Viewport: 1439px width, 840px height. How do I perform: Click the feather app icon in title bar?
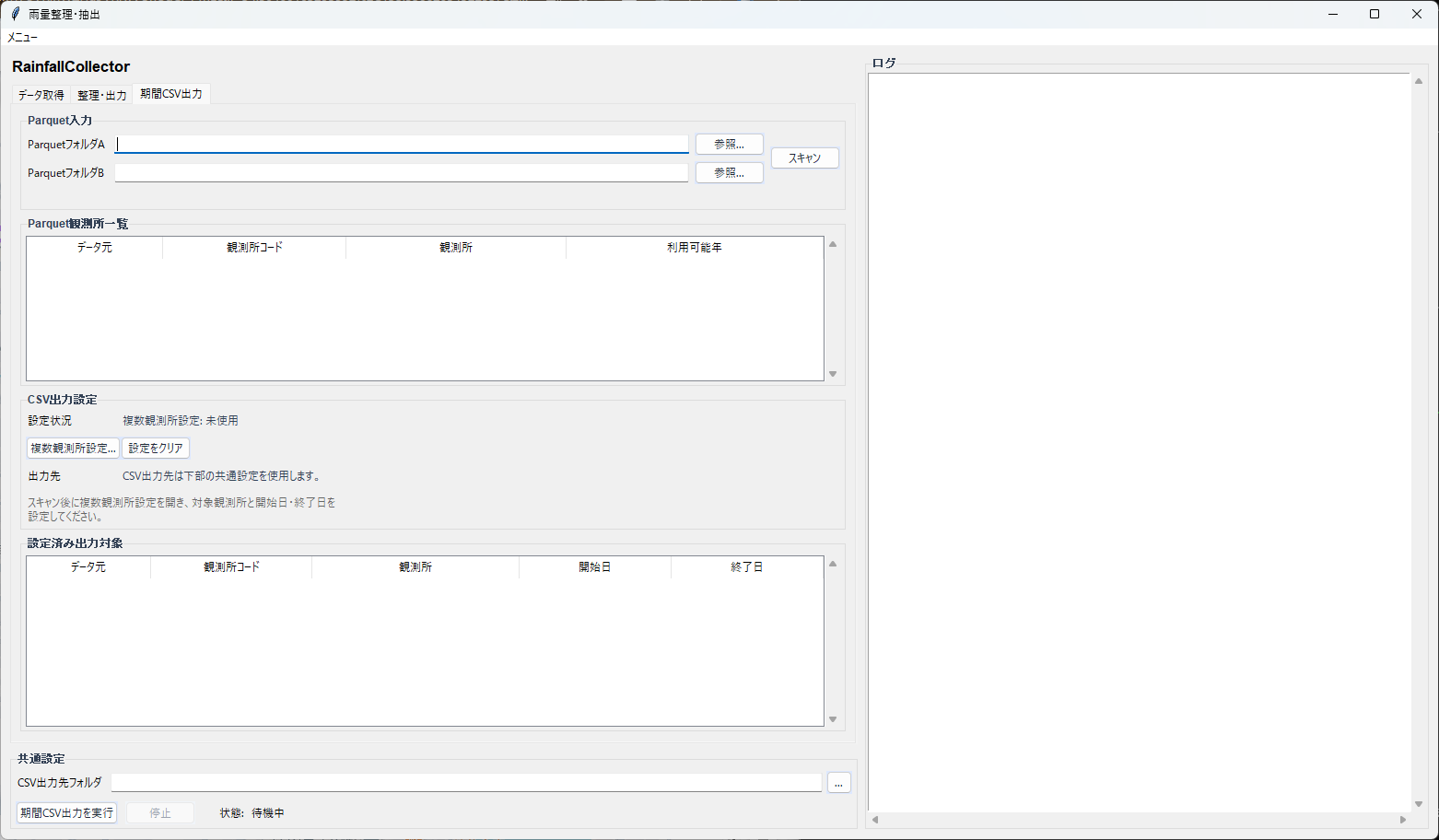pyautogui.click(x=15, y=14)
